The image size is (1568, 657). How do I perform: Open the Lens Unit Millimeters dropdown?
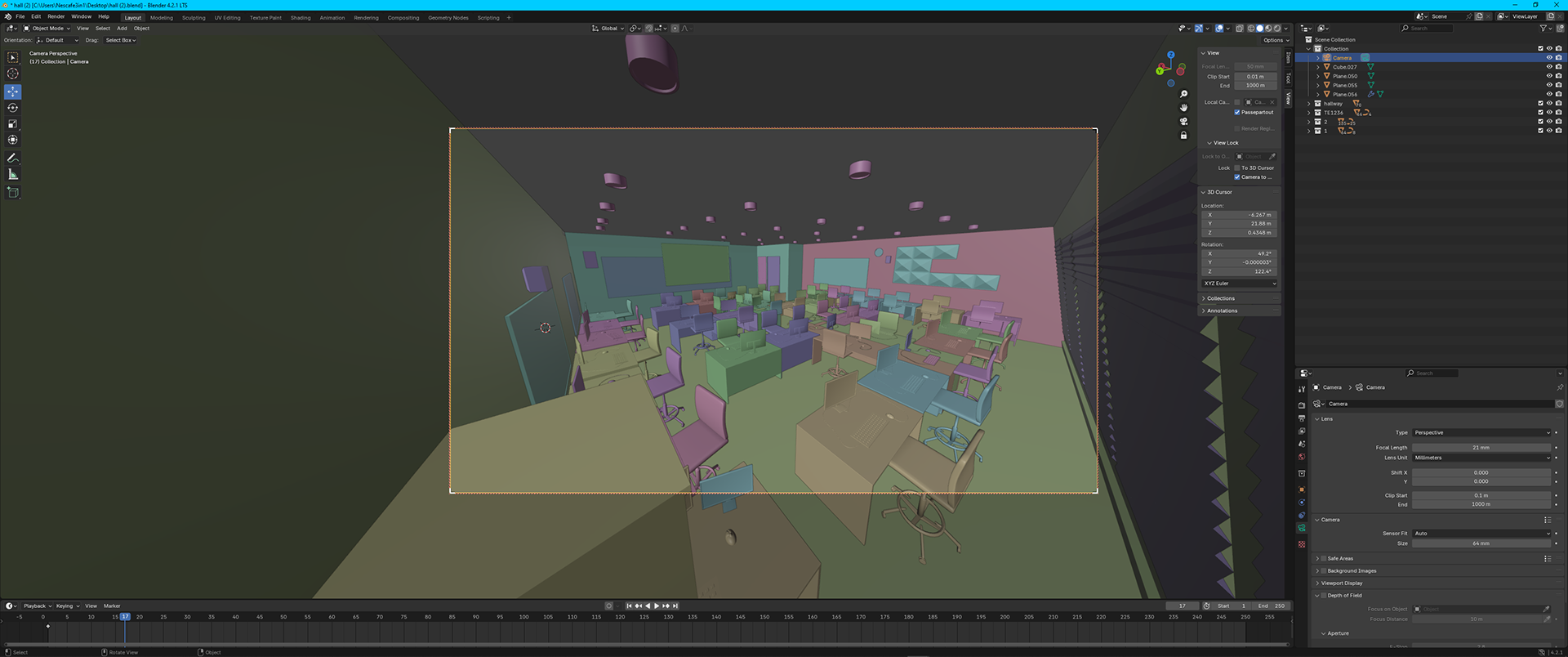(x=1481, y=458)
